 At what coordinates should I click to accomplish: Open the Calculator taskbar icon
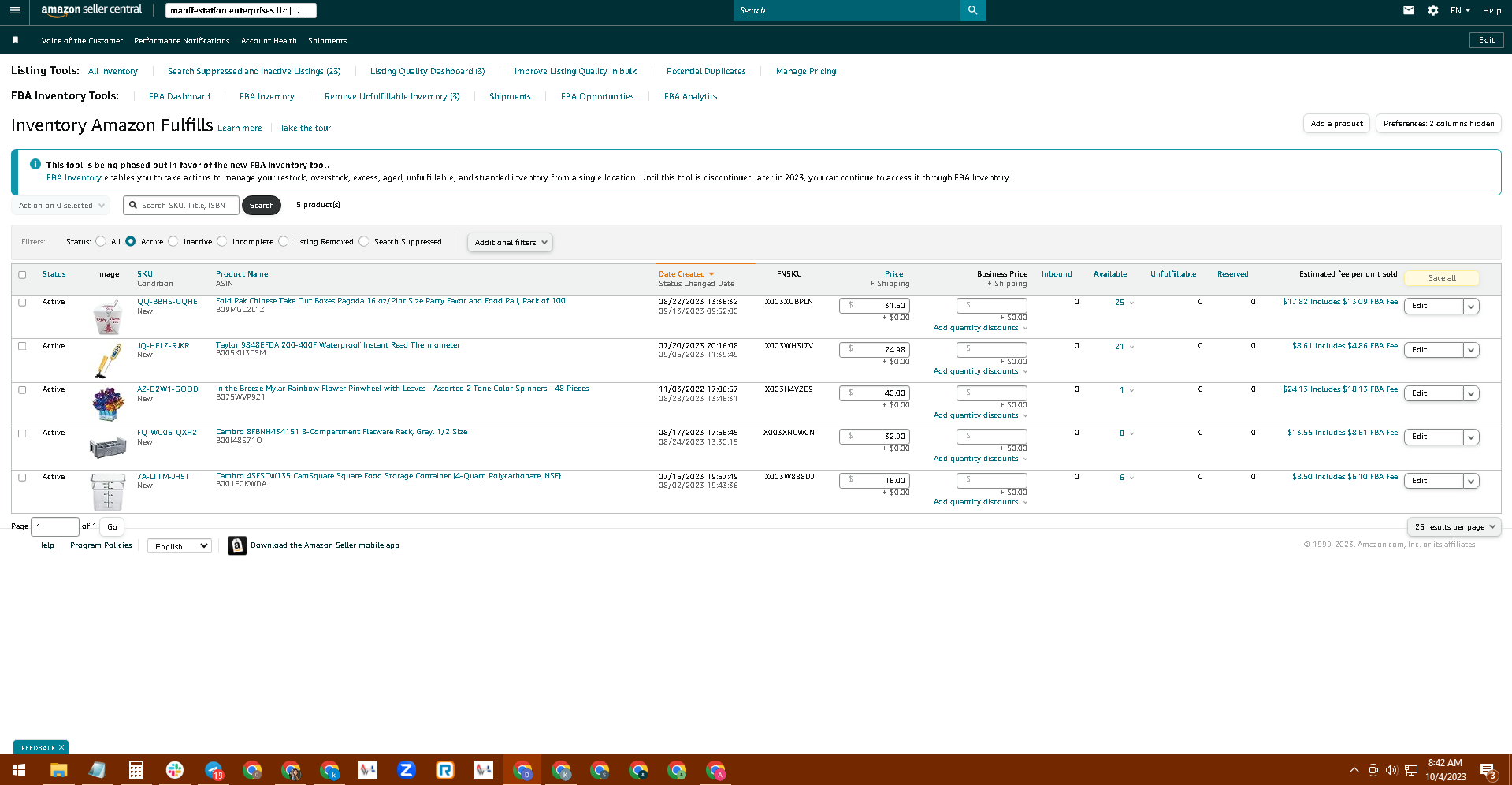[x=136, y=770]
